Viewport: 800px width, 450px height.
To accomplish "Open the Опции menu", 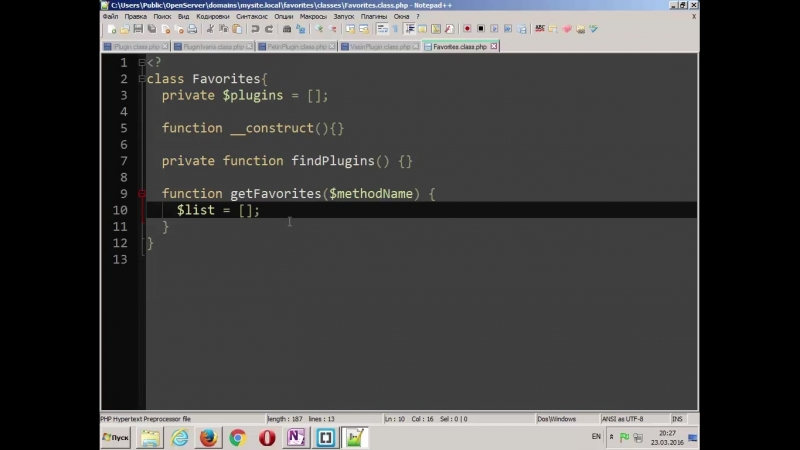I will [x=284, y=16].
